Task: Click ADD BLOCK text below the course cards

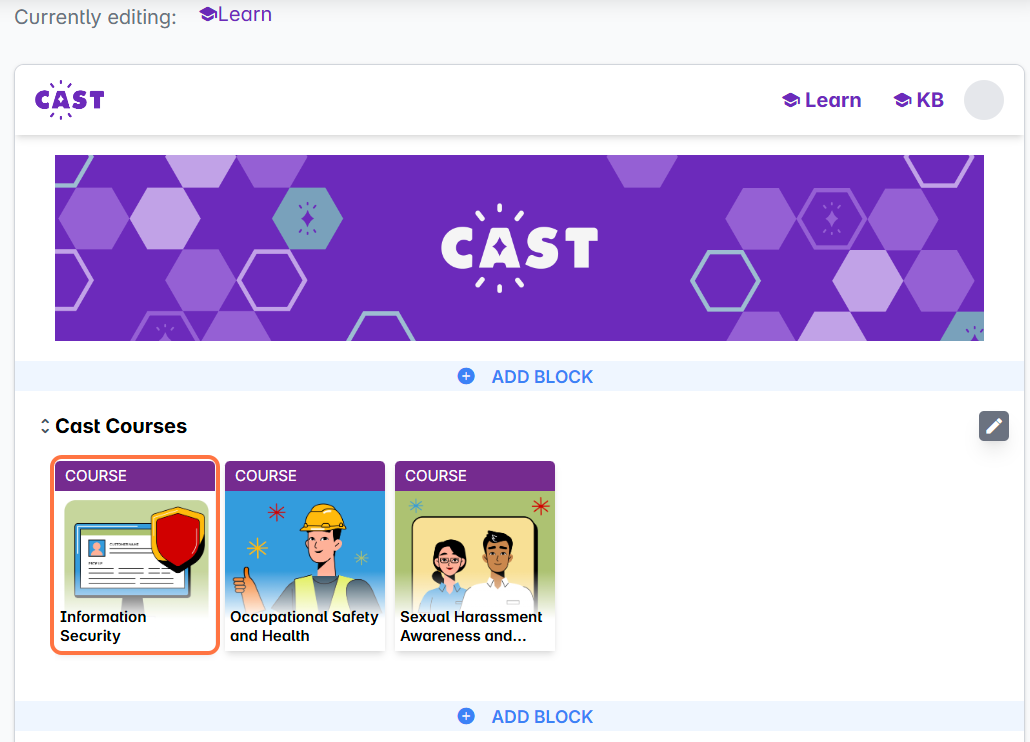Action: 542,717
